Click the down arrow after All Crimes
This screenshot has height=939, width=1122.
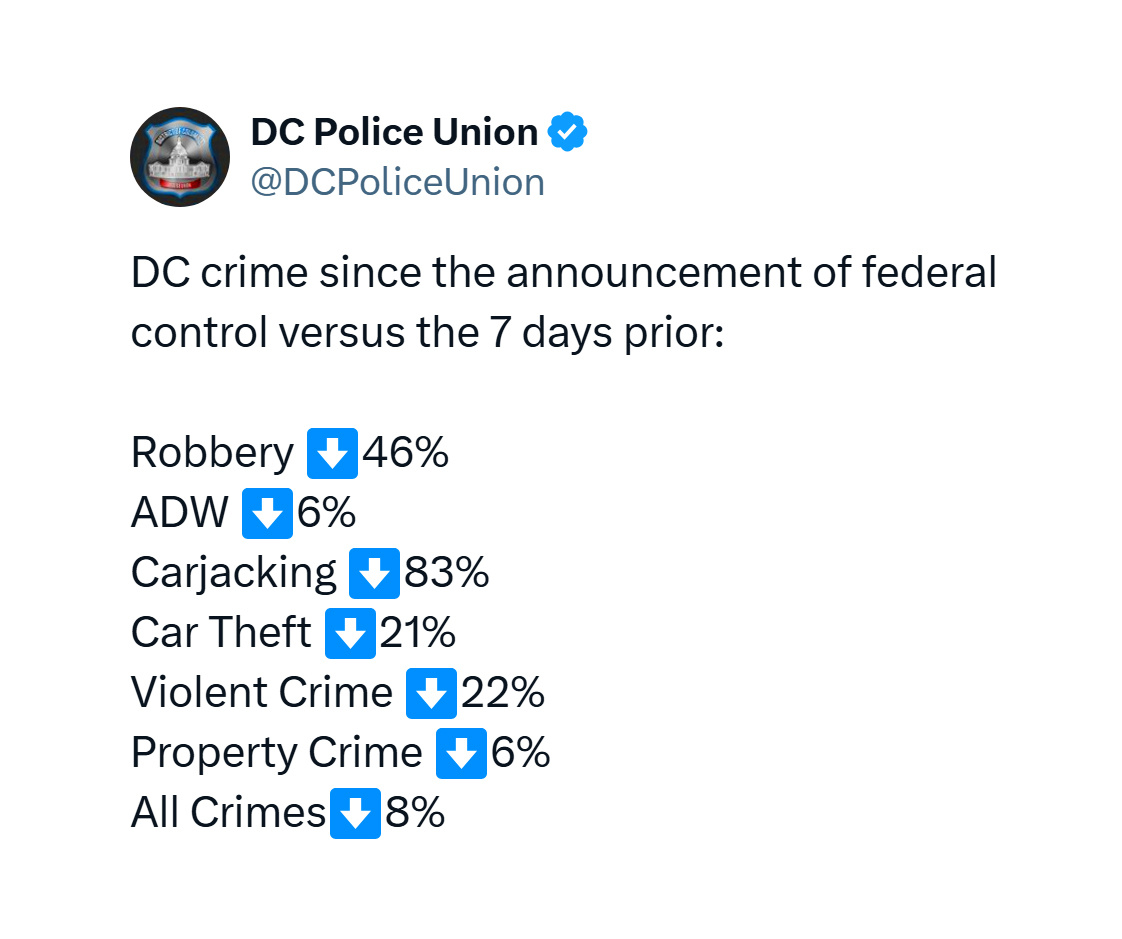[355, 813]
